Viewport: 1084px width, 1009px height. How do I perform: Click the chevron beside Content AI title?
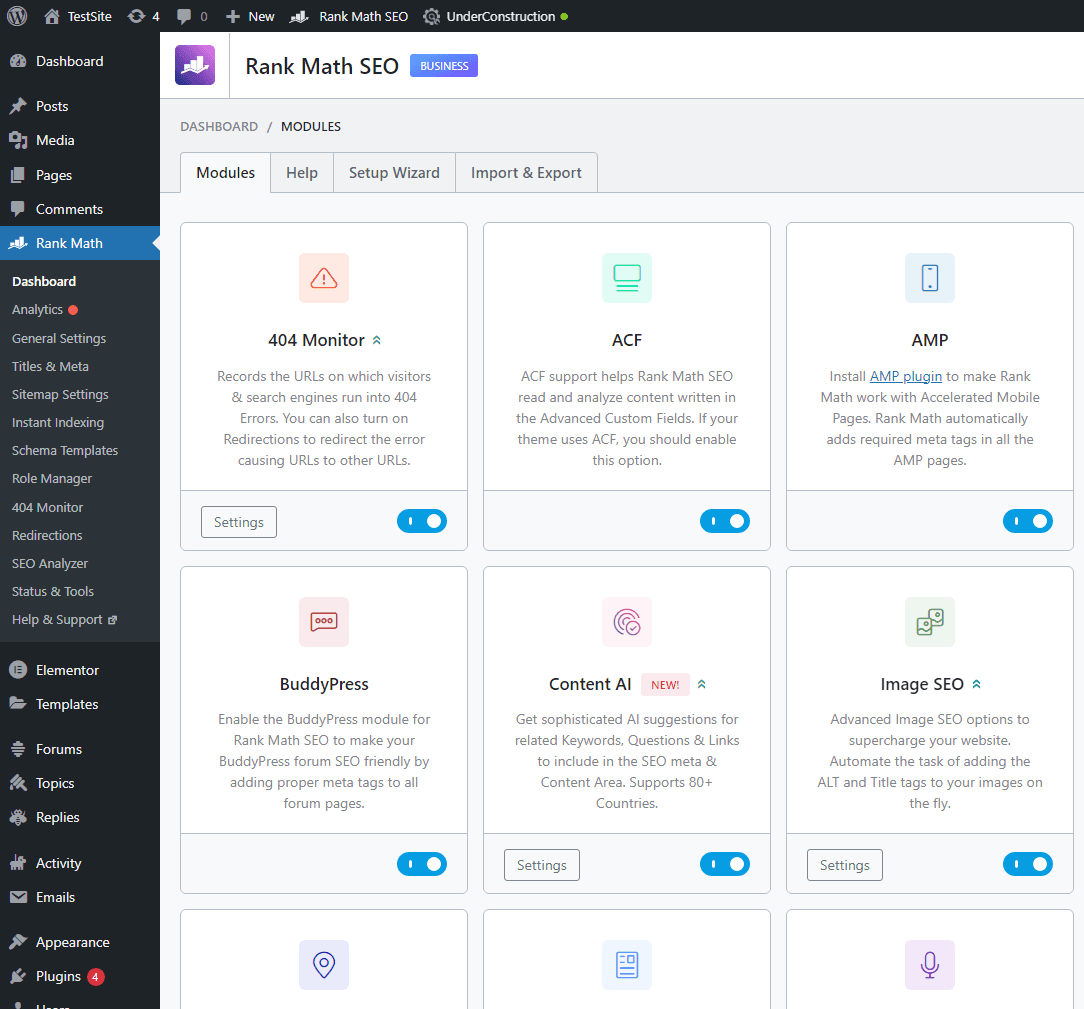coord(702,684)
